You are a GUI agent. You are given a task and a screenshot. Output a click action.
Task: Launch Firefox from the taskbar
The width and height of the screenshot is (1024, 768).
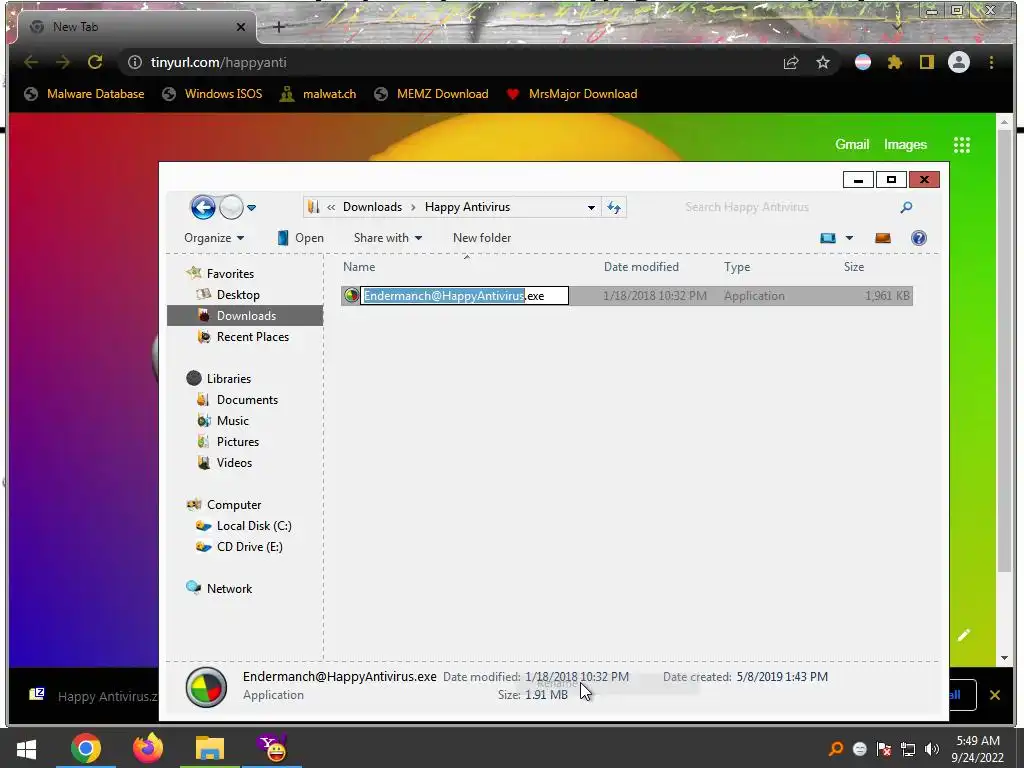[148, 748]
